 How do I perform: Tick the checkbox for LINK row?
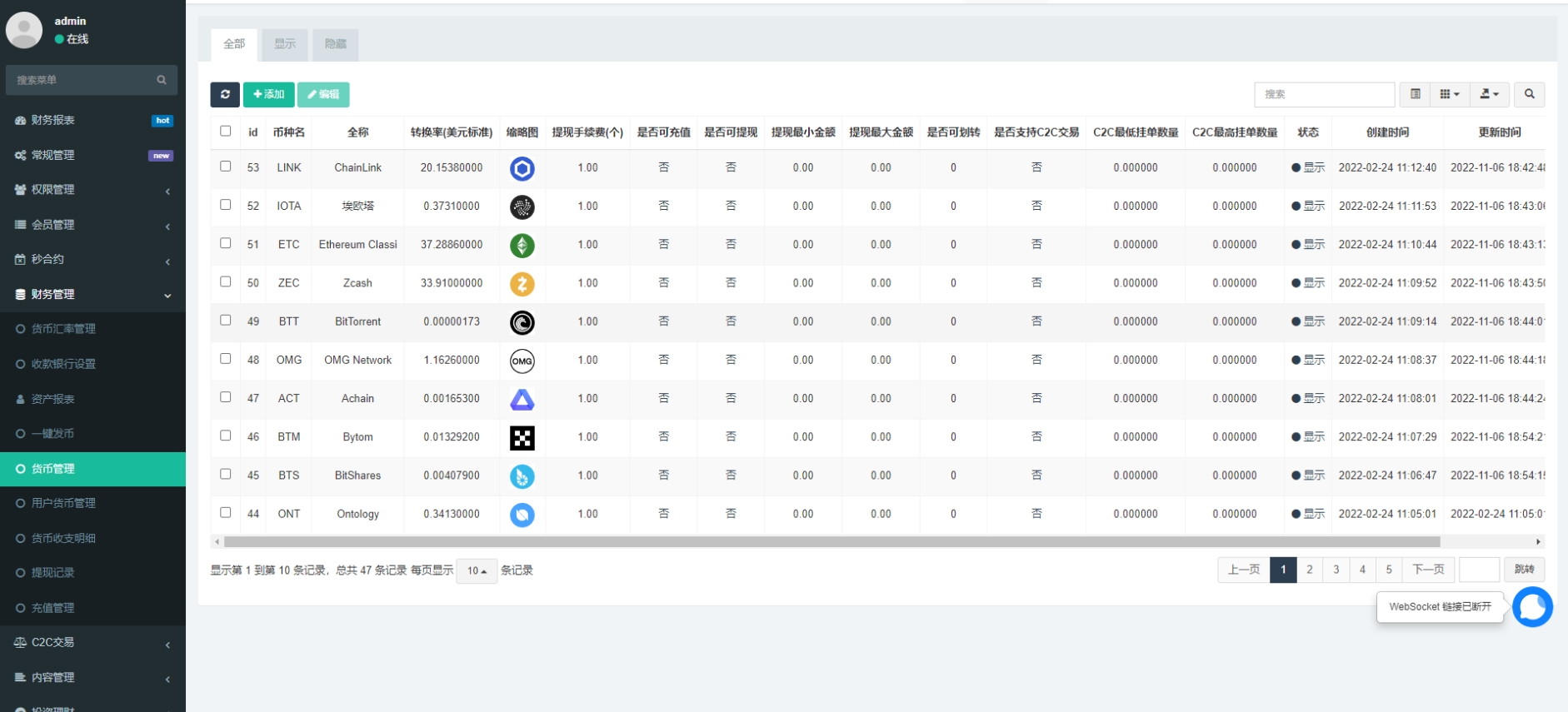point(226,167)
